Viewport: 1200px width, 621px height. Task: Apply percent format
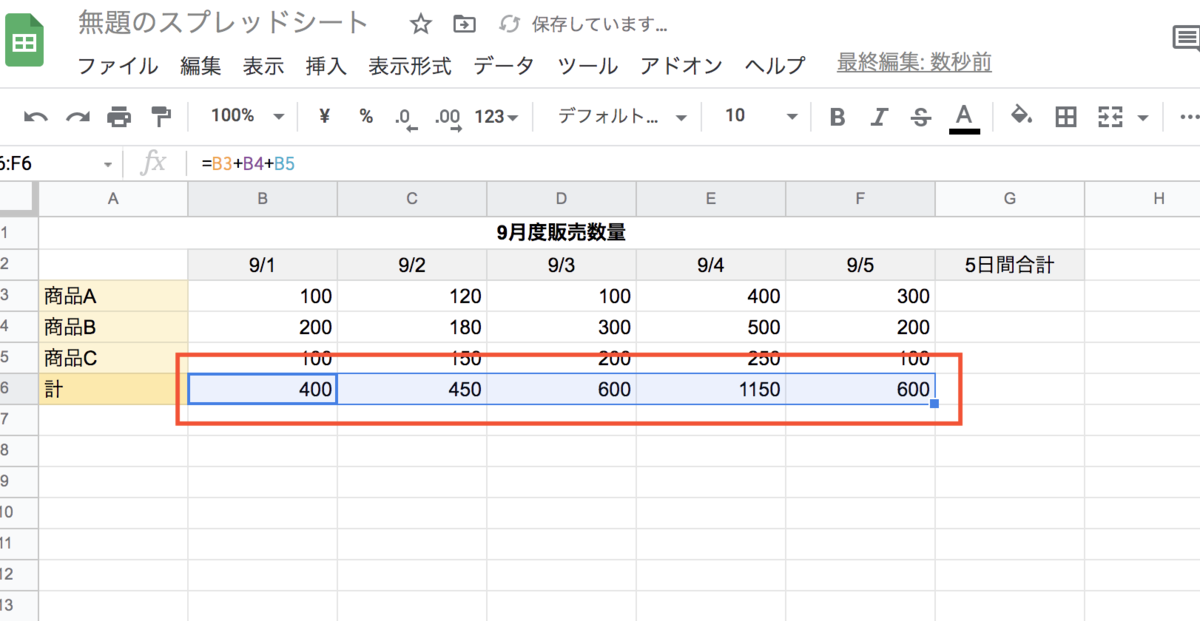pyautogui.click(x=366, y=116)
